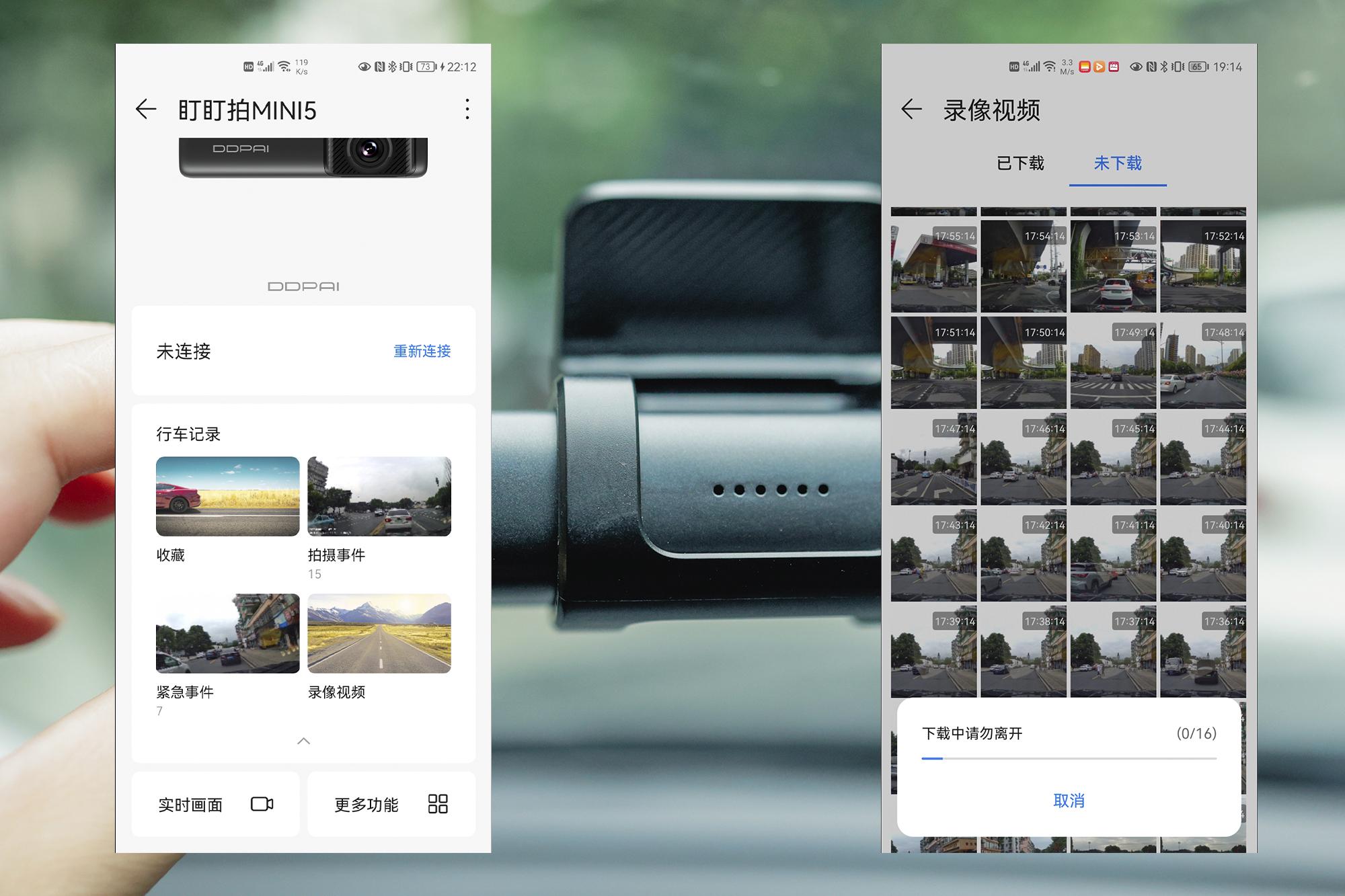Tap the 实时画面 camera icon

[262, 804]
